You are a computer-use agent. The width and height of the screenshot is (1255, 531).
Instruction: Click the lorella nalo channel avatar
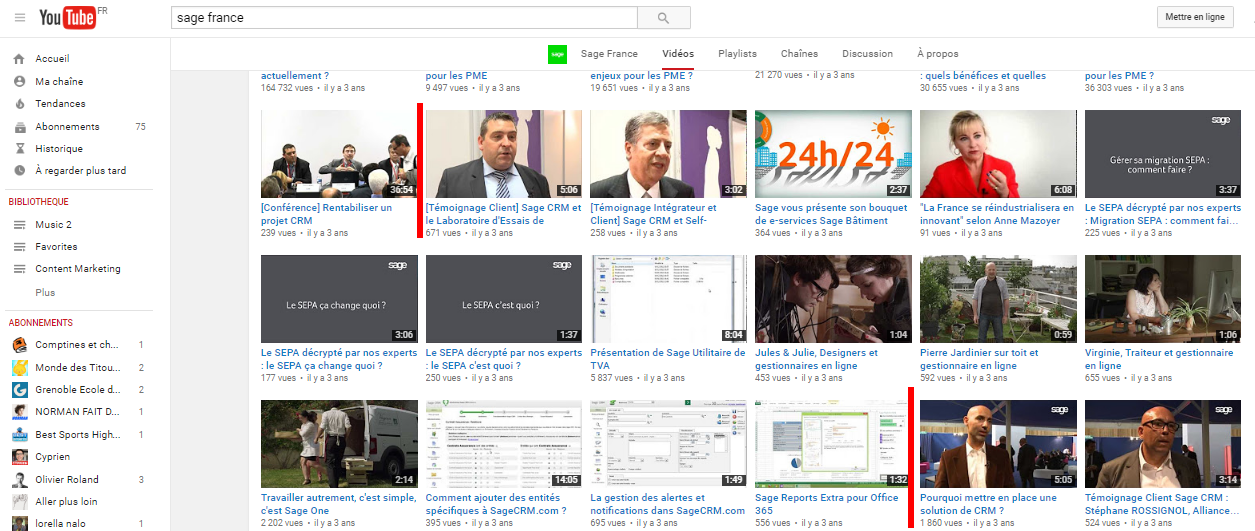19,524
